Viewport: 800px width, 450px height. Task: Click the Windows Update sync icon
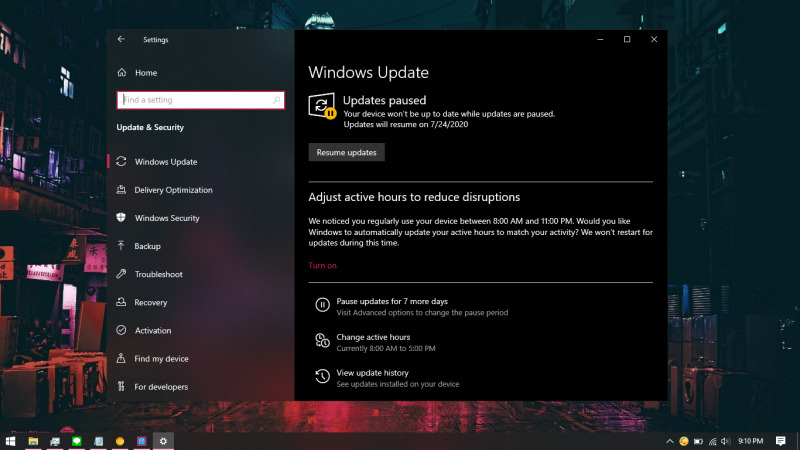[121, 161]
